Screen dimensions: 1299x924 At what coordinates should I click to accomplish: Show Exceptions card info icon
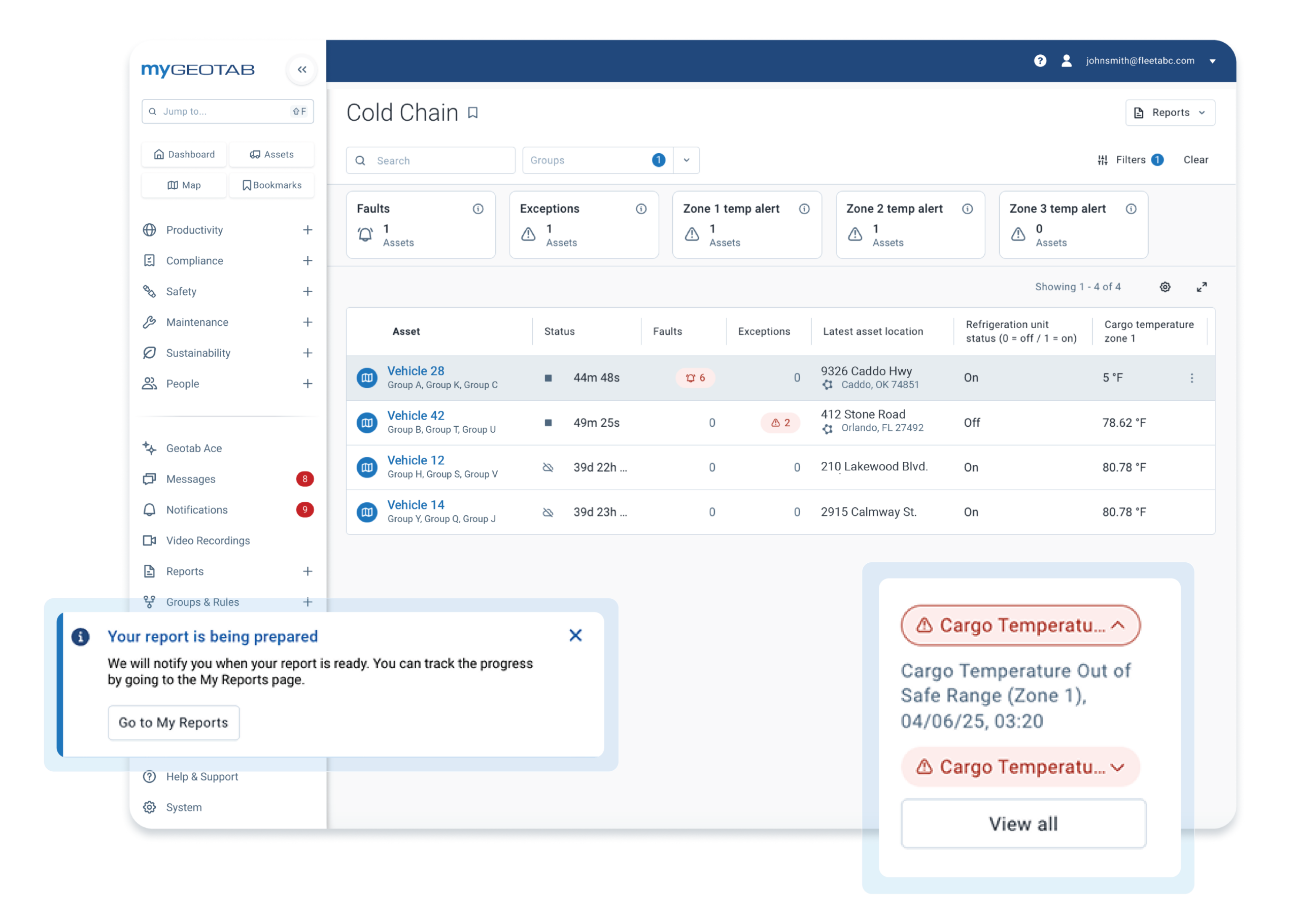(641, 209)
